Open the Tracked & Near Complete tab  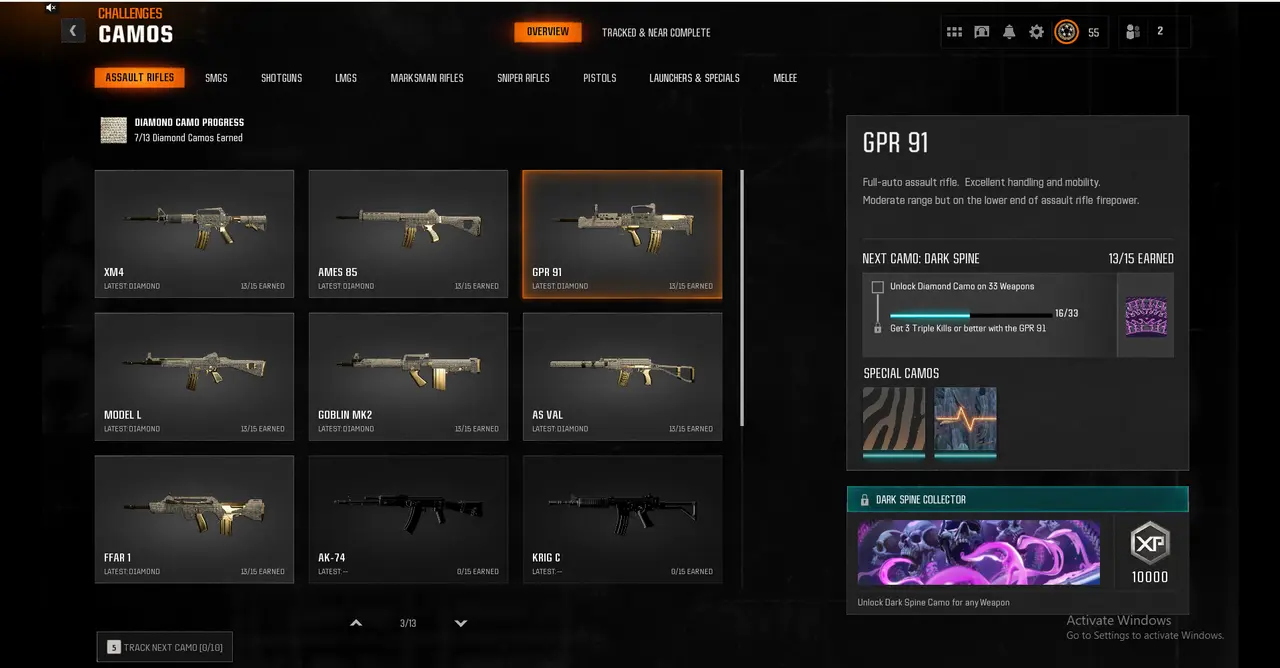(x=656, y=32)
